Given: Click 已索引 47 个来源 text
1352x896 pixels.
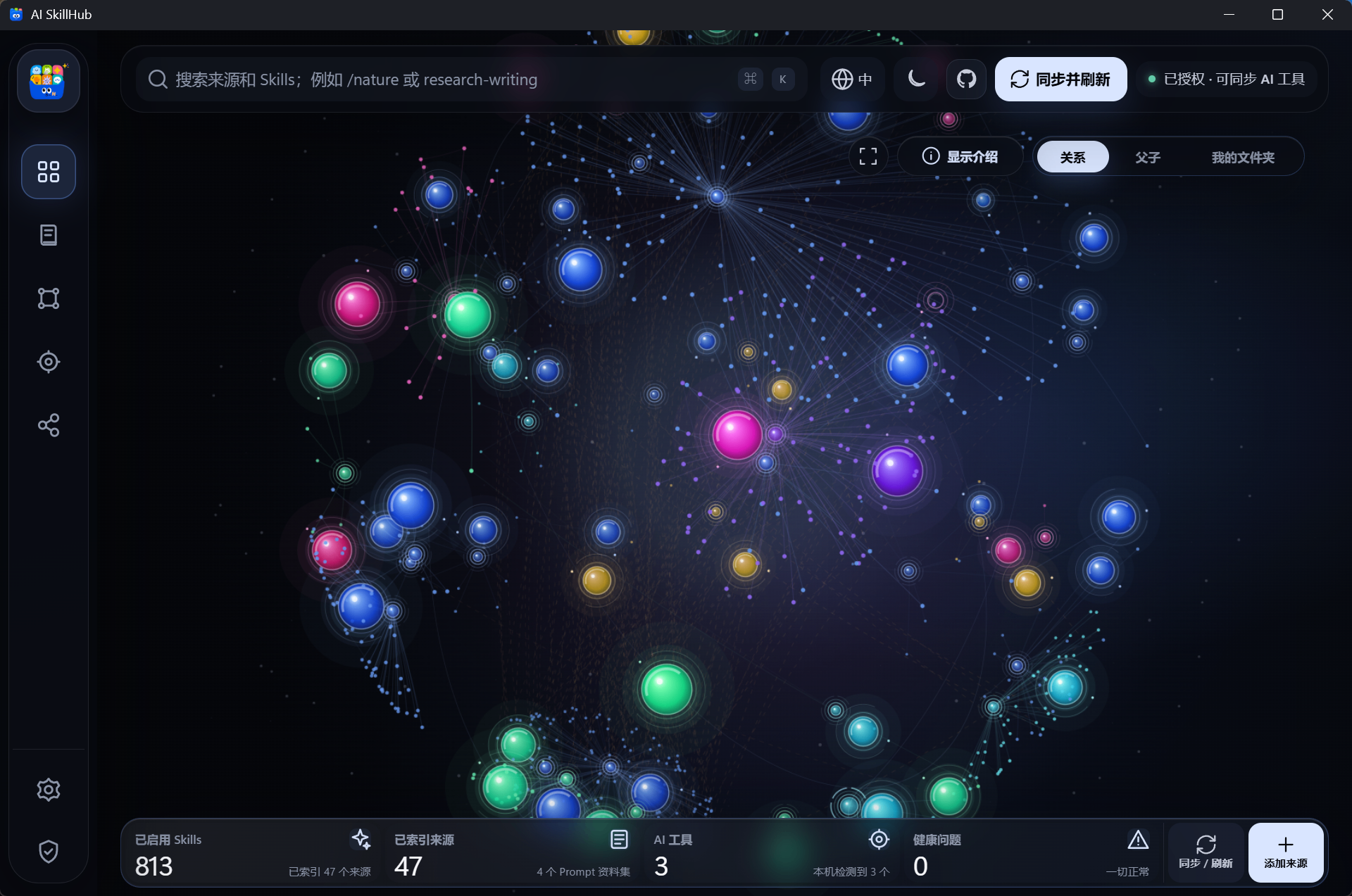Looking at the screenshot, I should pos(330,871).
